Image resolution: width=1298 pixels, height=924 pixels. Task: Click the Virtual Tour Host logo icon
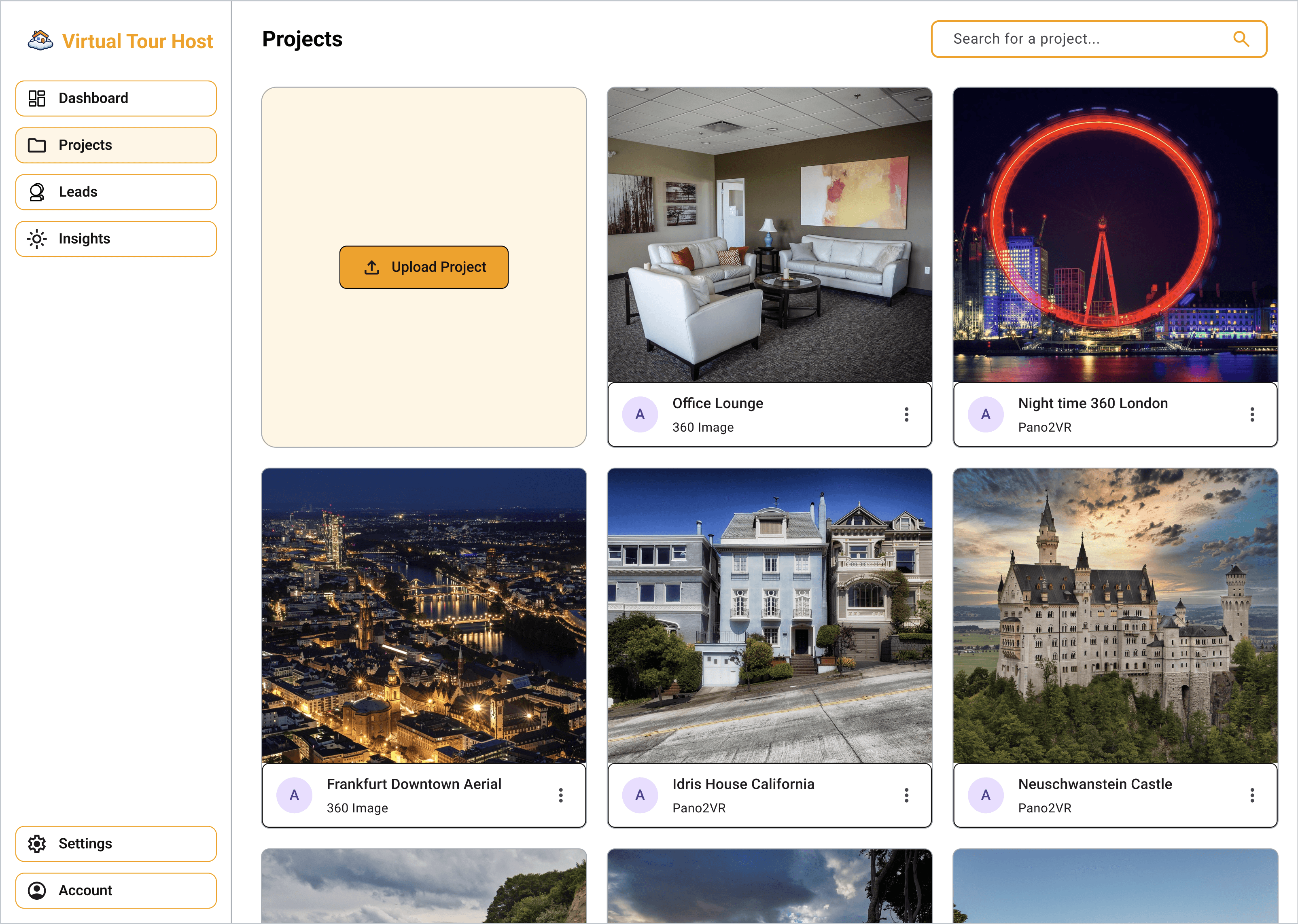(40, 40)
